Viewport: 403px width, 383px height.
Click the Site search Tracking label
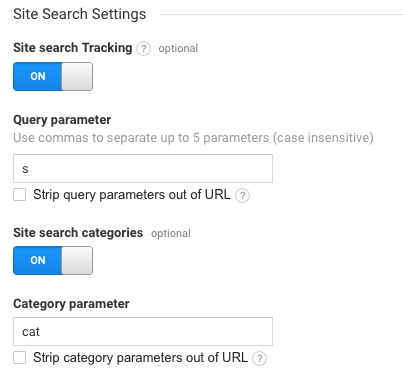(73, 48)
